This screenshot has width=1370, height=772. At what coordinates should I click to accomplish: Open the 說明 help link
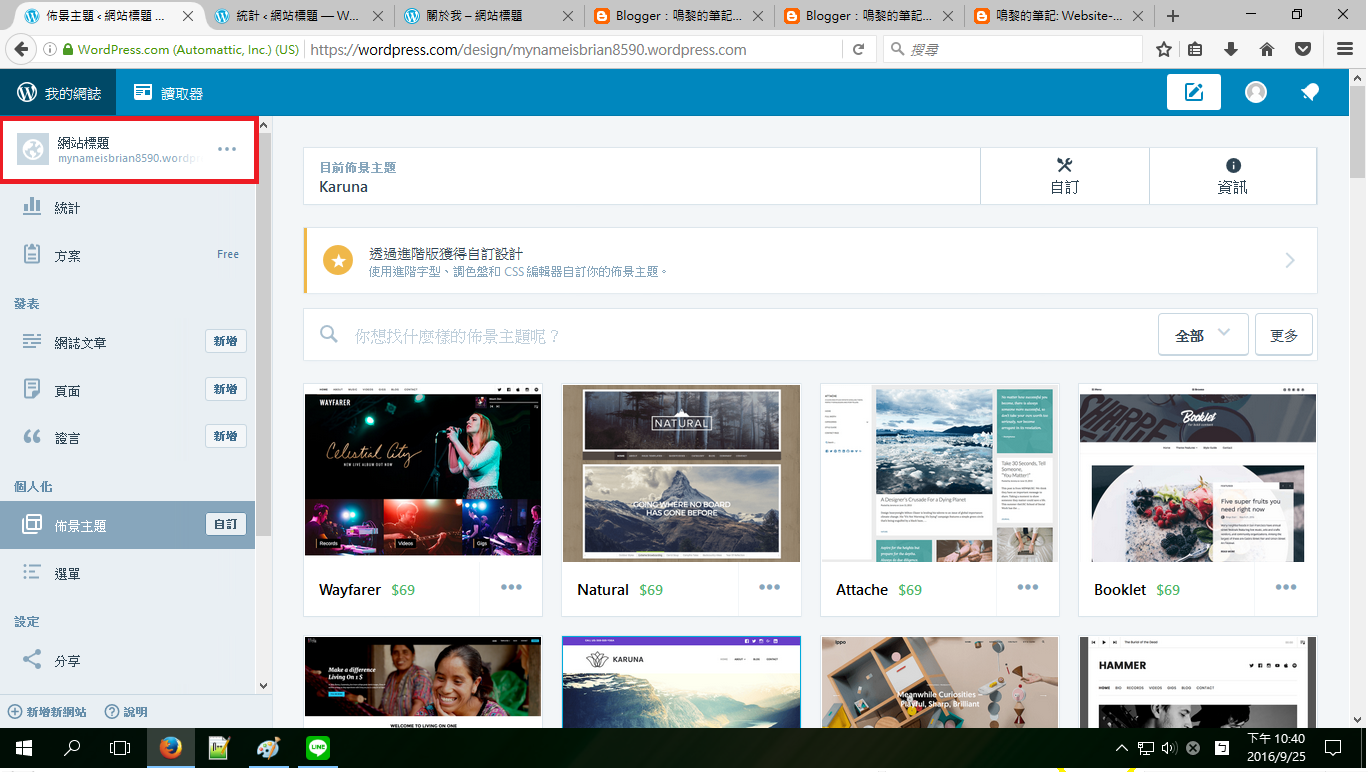click(126, 712)
